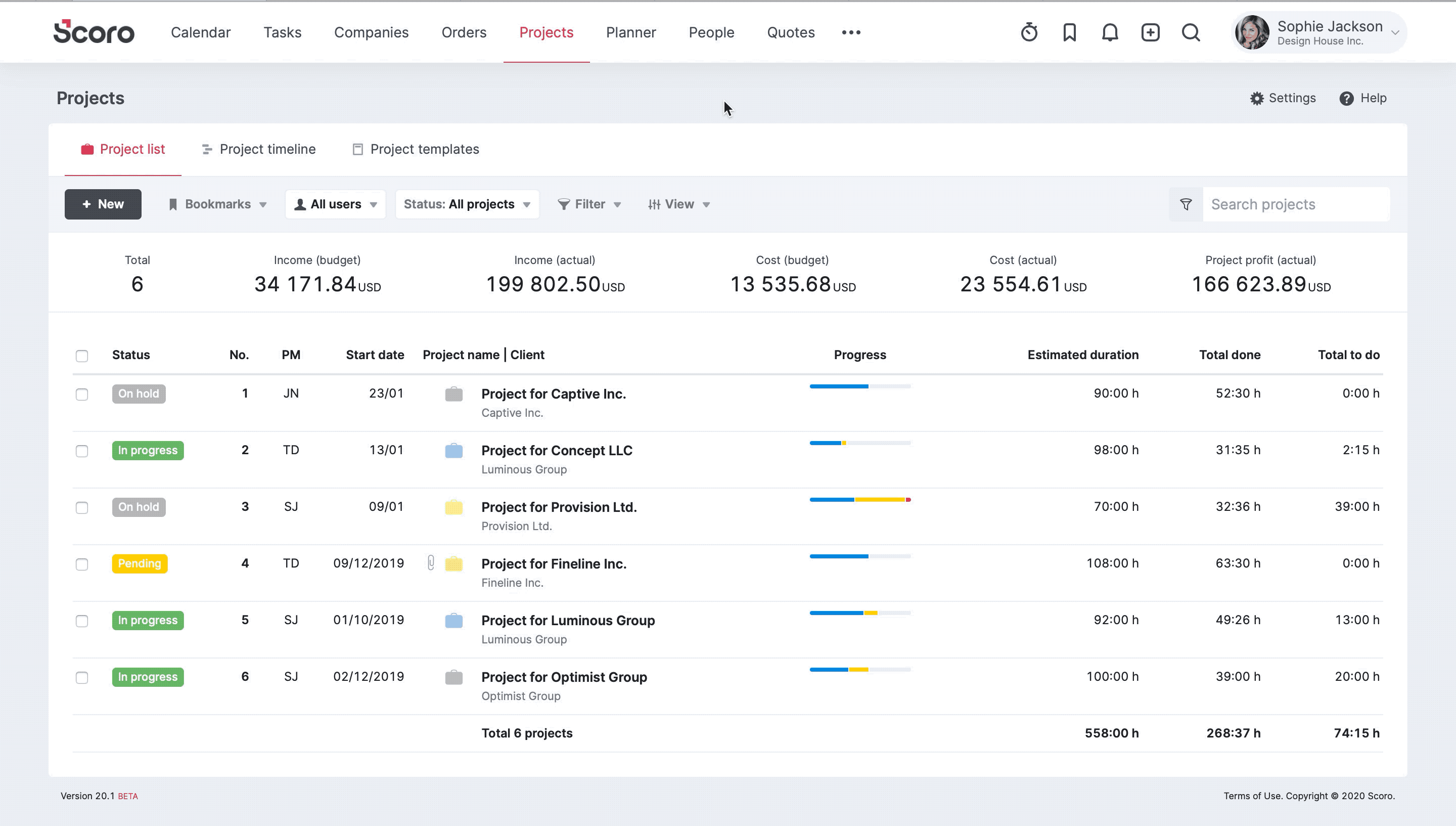The image size is (1456, 826).
Task: Click the yellow briefcase icon for Project for Fineline Inc.
Action: coord(453,564)
